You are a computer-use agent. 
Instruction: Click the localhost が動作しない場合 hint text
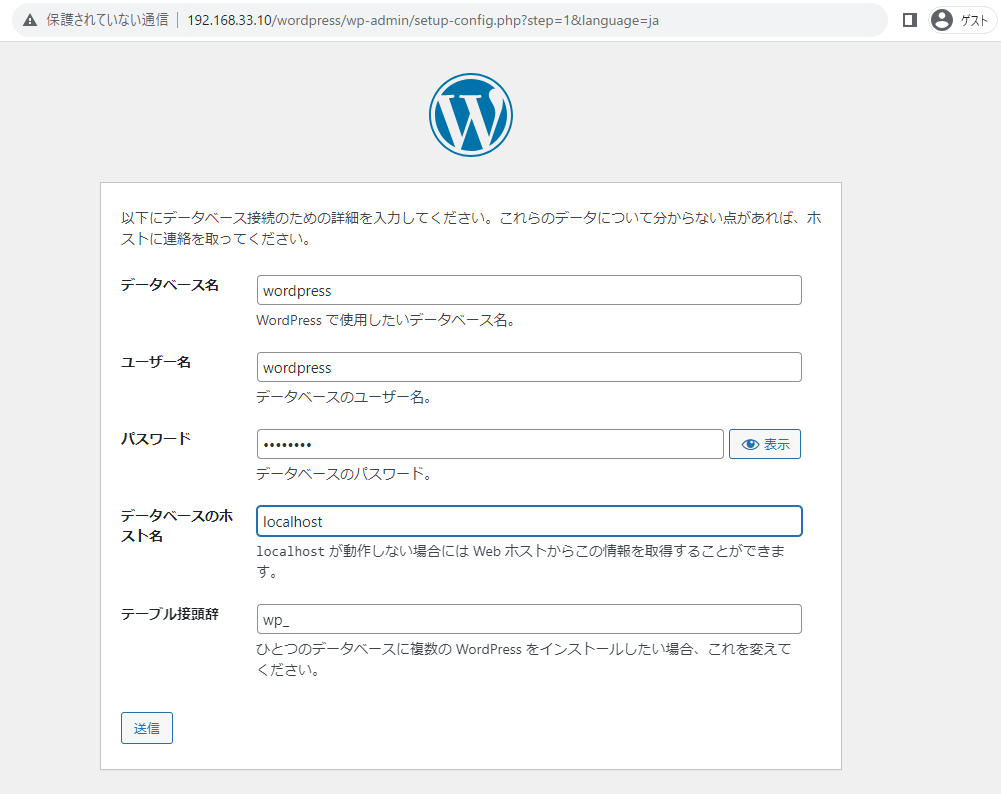coord(521,561)
